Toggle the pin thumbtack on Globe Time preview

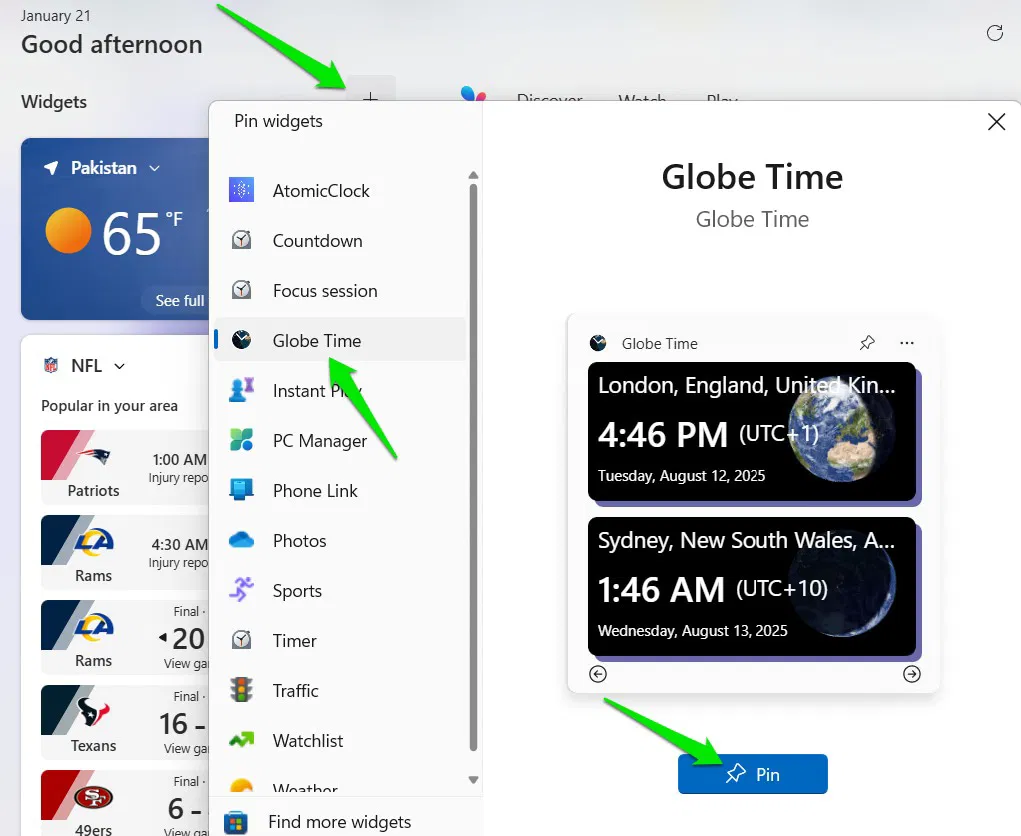(867, 343)
